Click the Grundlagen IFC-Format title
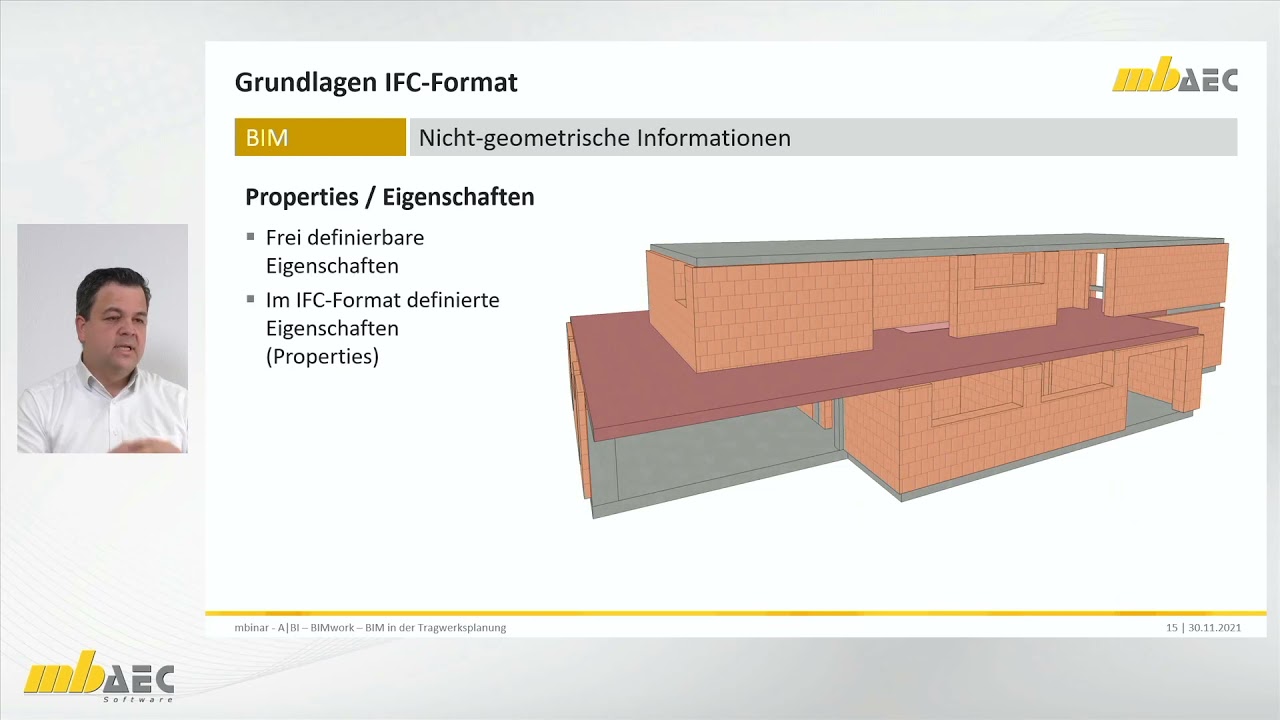1280x720 pixels. tap(376, 82)
